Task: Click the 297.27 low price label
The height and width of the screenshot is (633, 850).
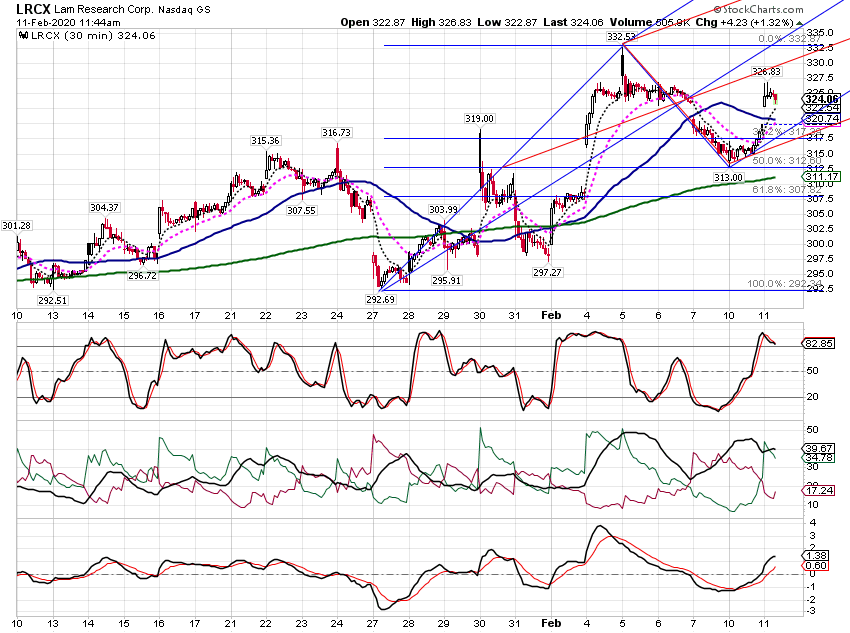Action: [547, 273]
